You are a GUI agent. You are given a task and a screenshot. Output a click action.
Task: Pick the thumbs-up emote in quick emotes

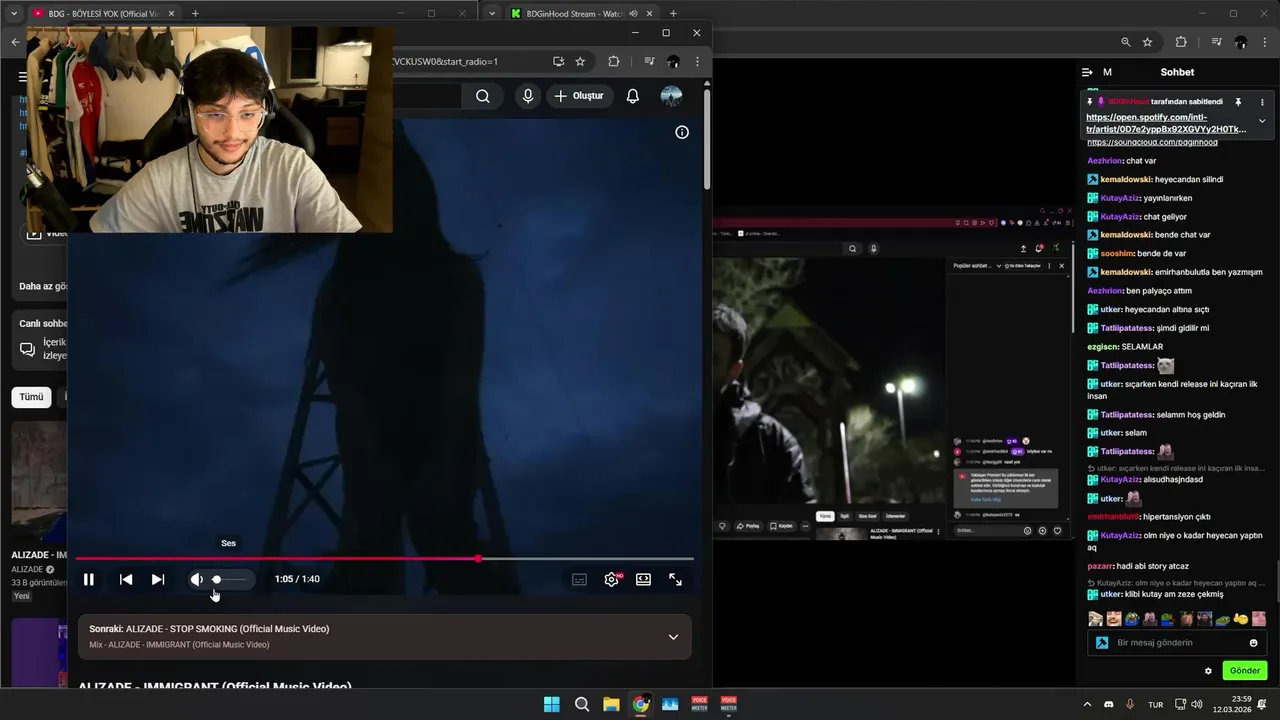click(1240, 619)
